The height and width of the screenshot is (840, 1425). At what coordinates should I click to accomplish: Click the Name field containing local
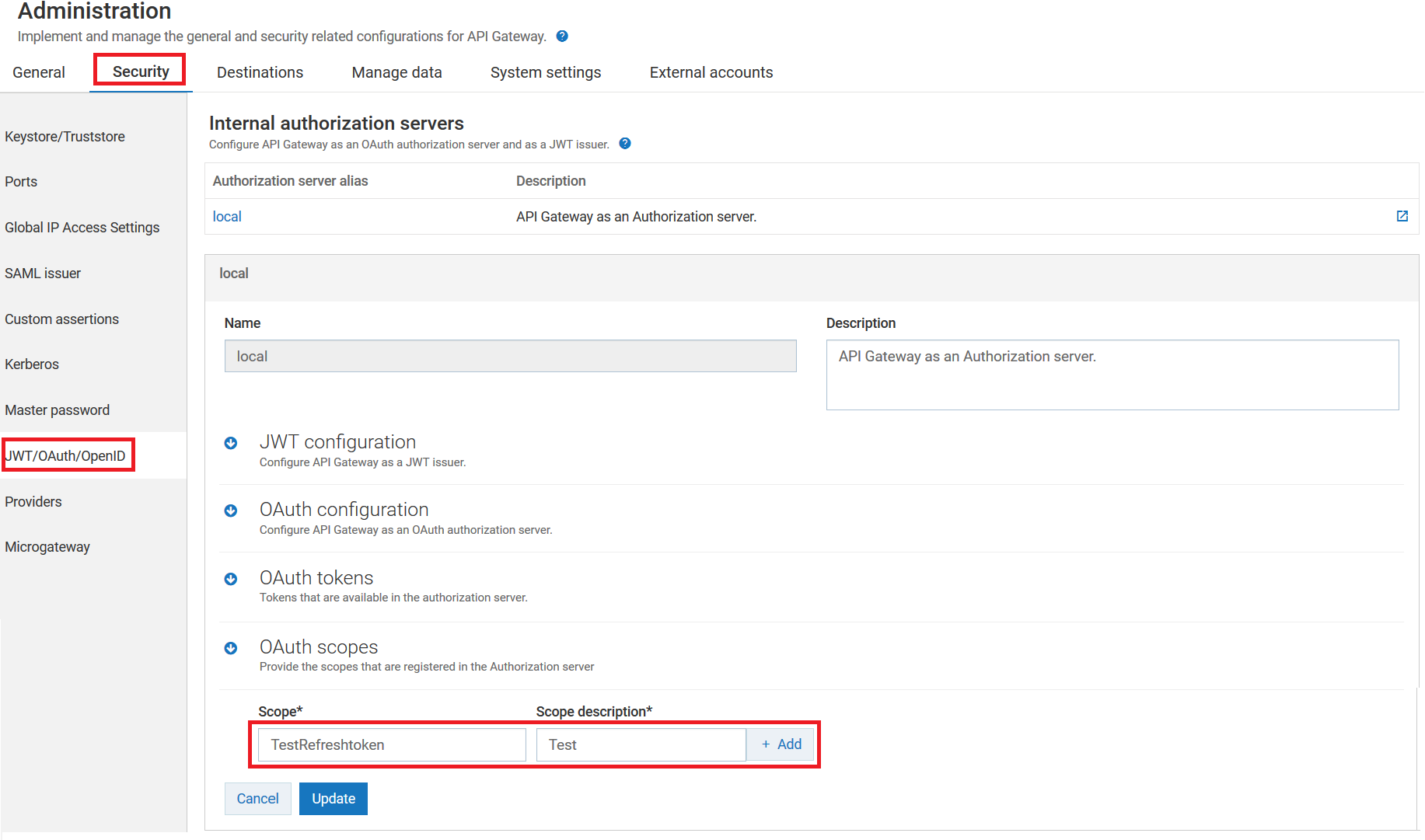[x=510, y=356]
